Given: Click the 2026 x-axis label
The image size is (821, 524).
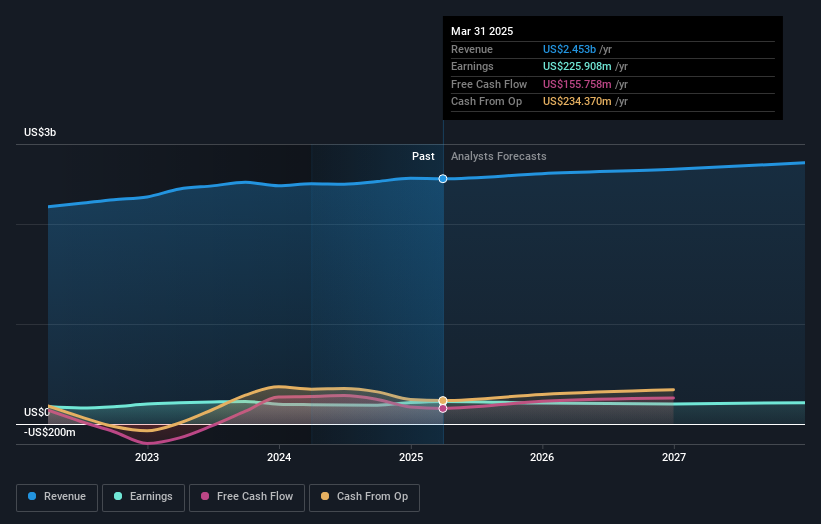Looking at the screenshot, I should click(542, 457).
